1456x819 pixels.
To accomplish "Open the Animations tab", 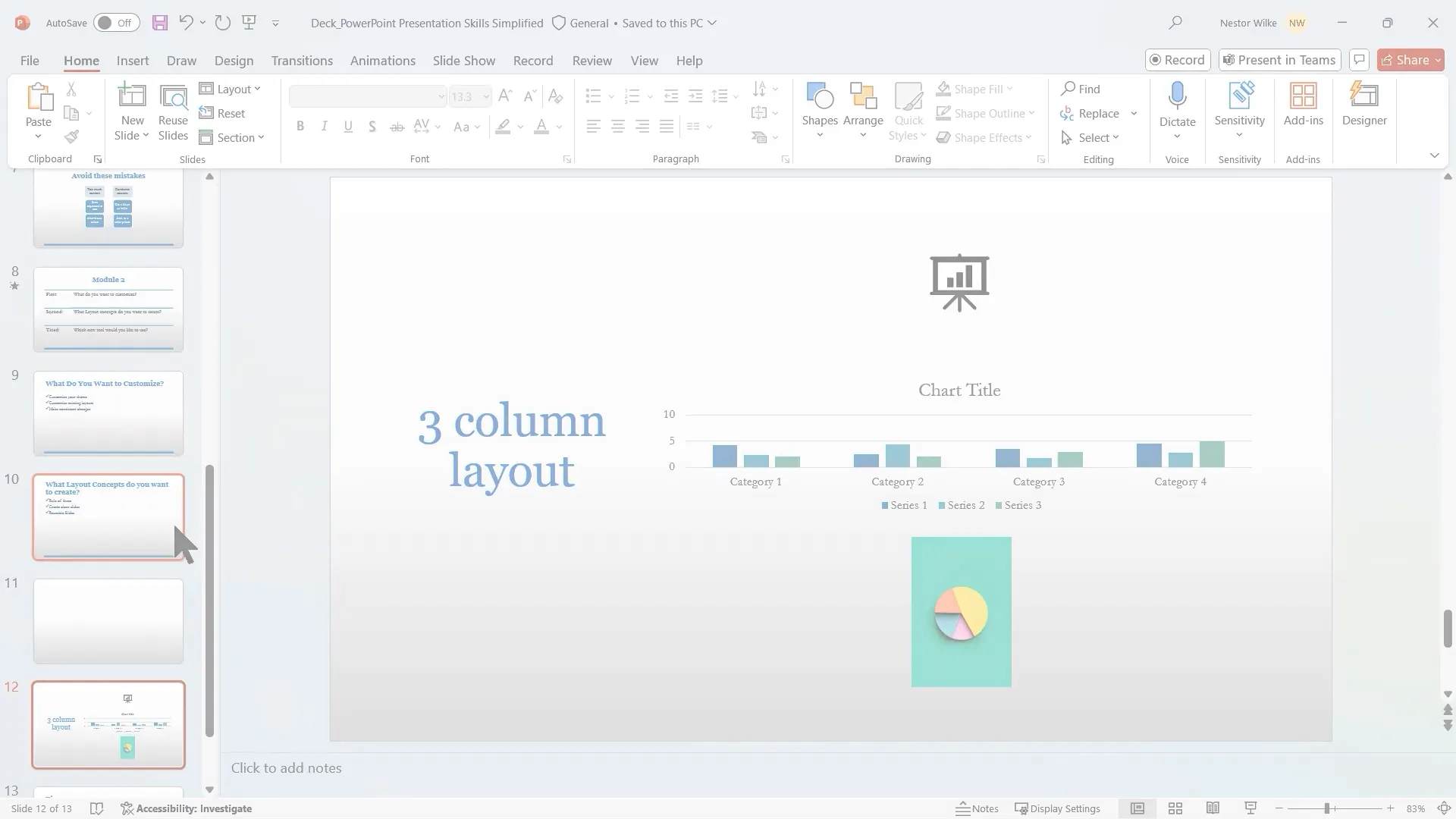I will click(x=383, y=61).
